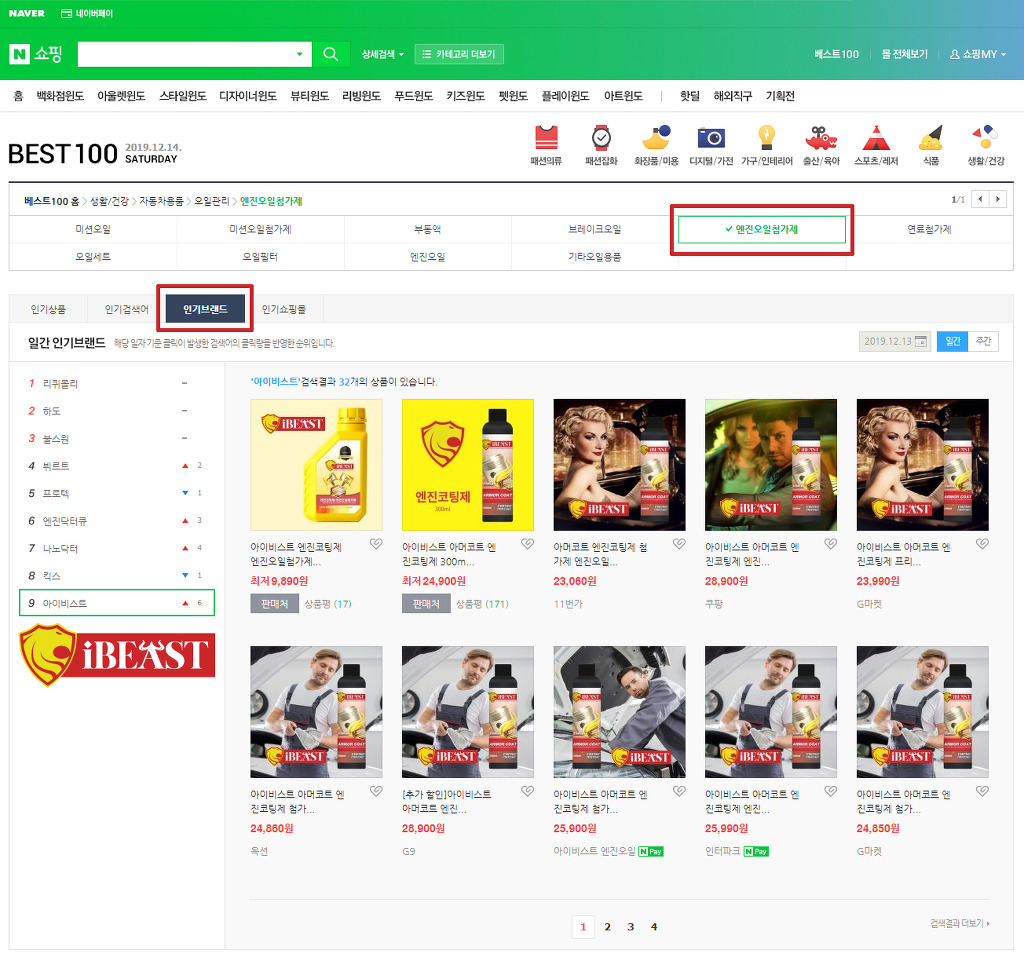Go to previous category page arrow
The height and width of the screenshot is (961, 1024).
coord(980,199)
